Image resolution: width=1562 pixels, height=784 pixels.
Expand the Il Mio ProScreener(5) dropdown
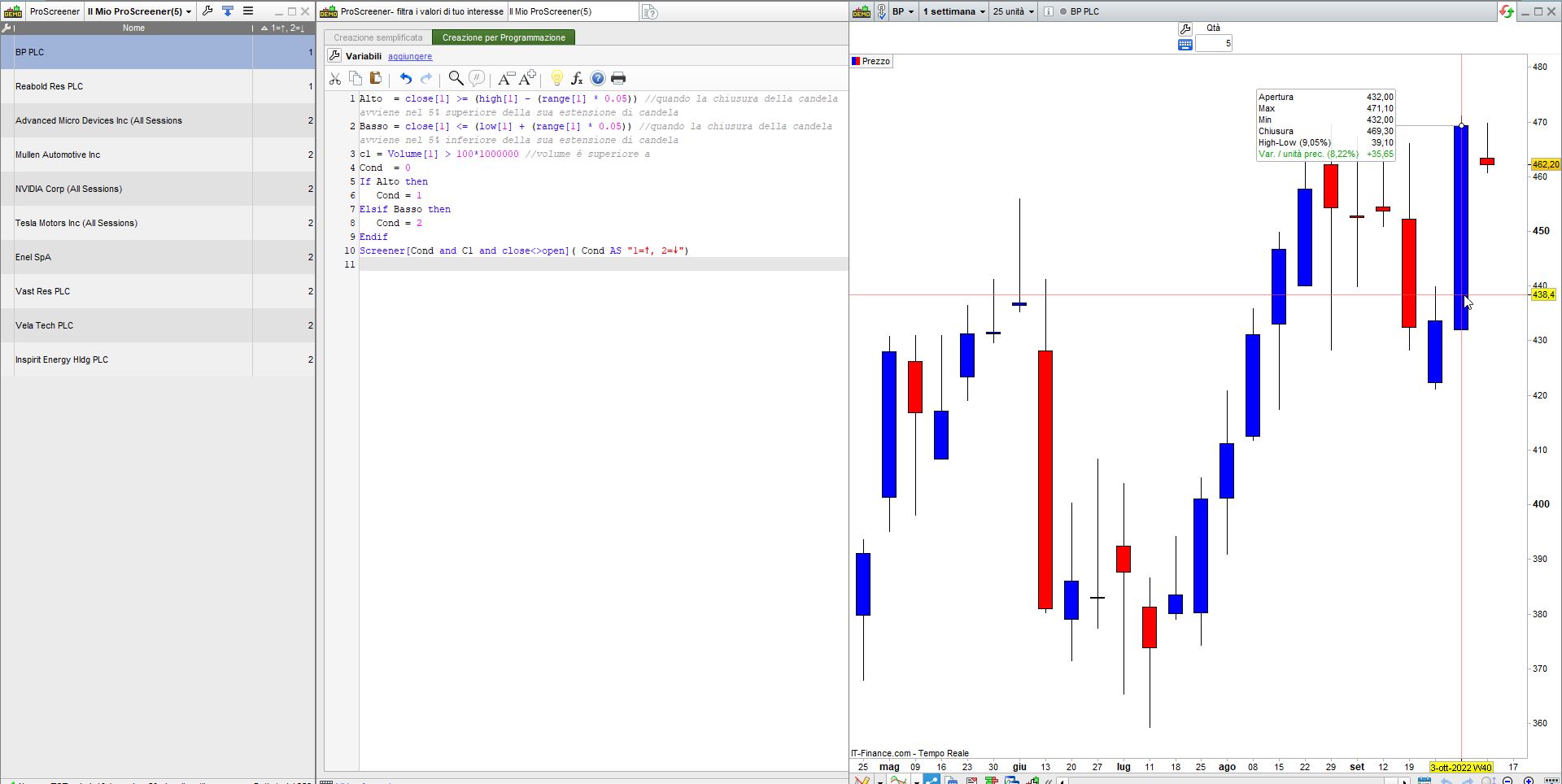(139, 11)
